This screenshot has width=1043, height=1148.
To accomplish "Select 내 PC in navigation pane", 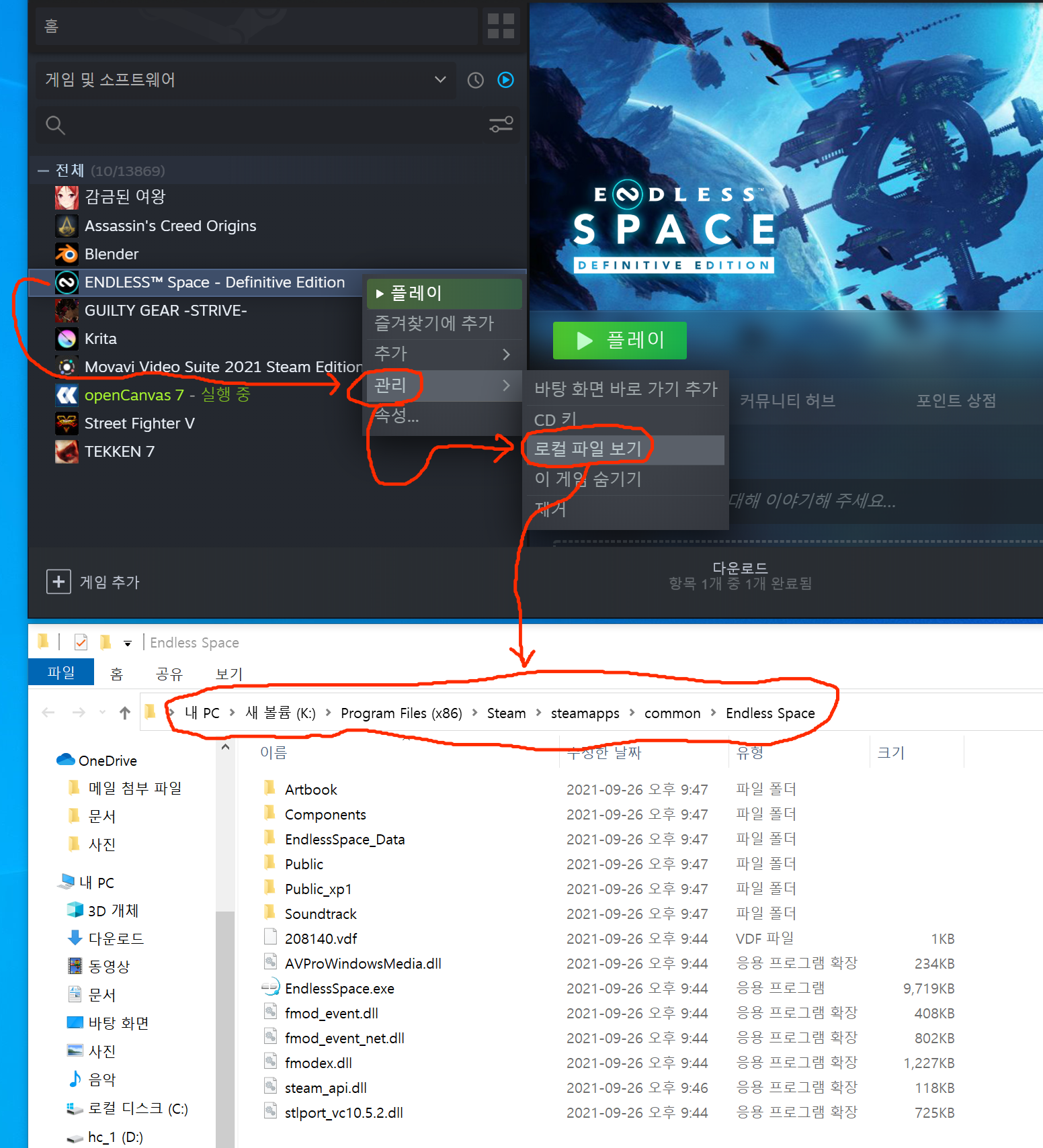I will (97, 883).
